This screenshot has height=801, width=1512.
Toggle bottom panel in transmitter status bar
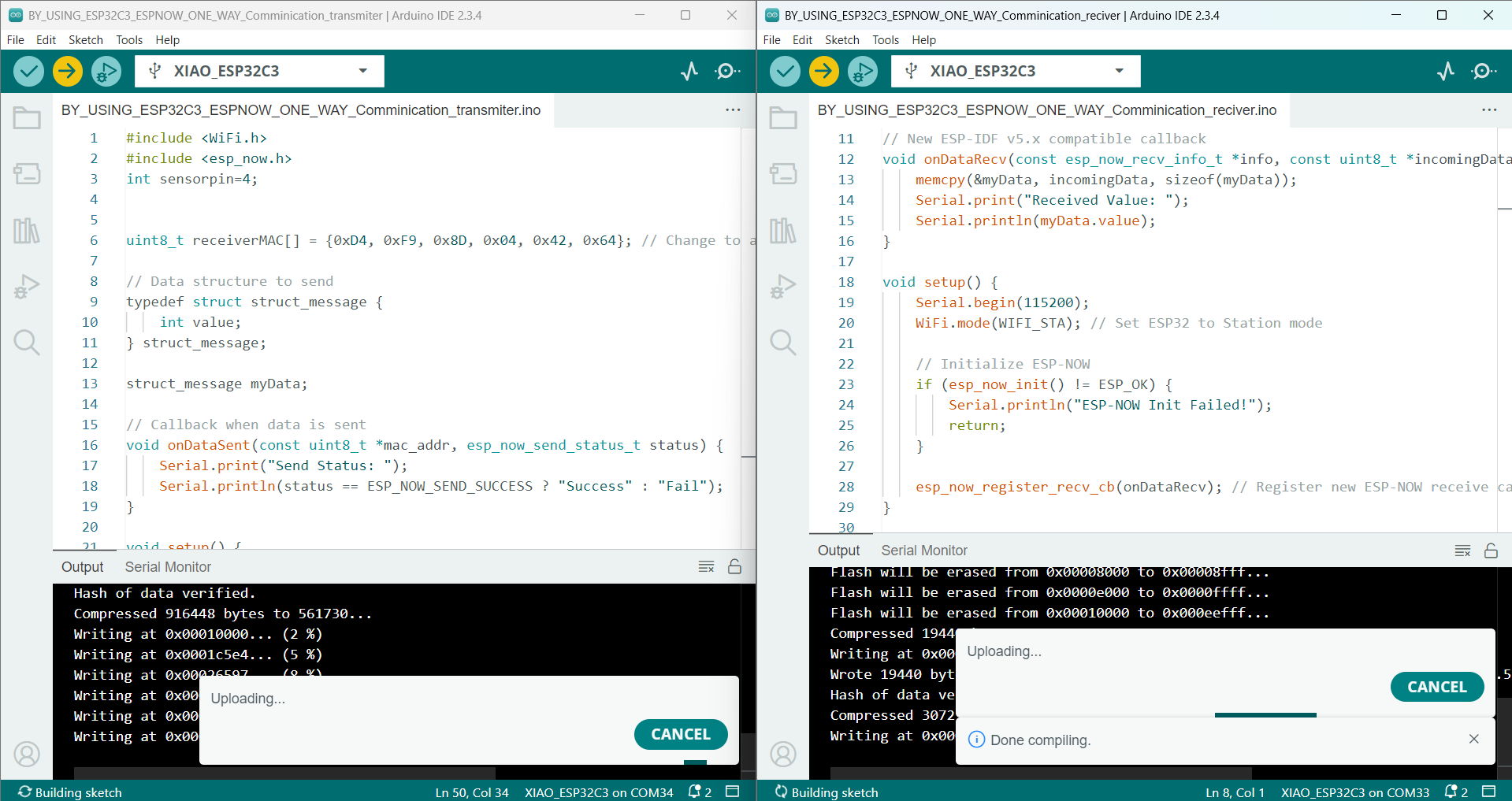pyautogui.click(x=732, y=792)
